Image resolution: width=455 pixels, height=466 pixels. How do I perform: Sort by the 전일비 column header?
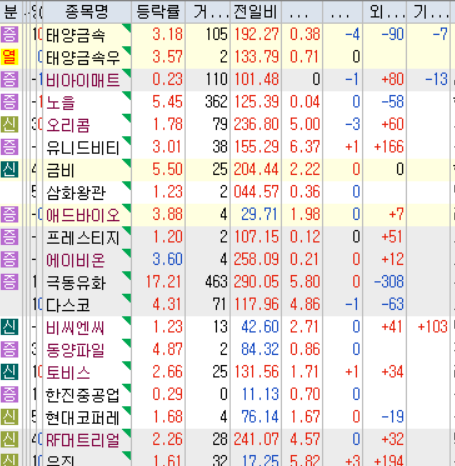(x=256, y=12)
